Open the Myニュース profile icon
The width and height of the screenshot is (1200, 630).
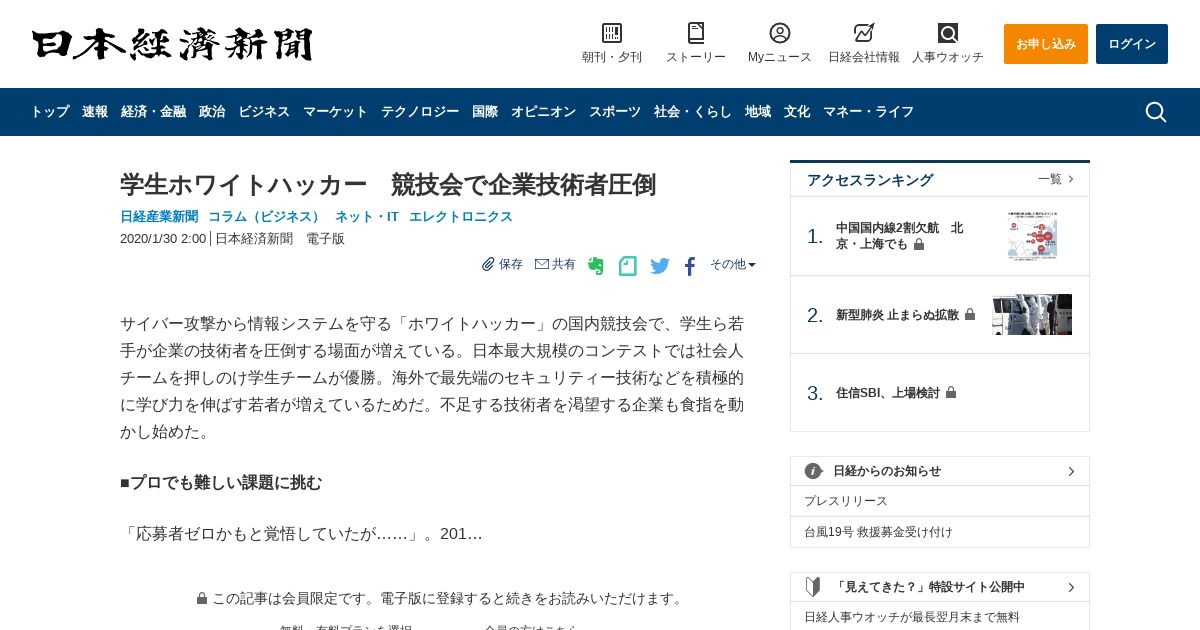[x=780, y=33]
